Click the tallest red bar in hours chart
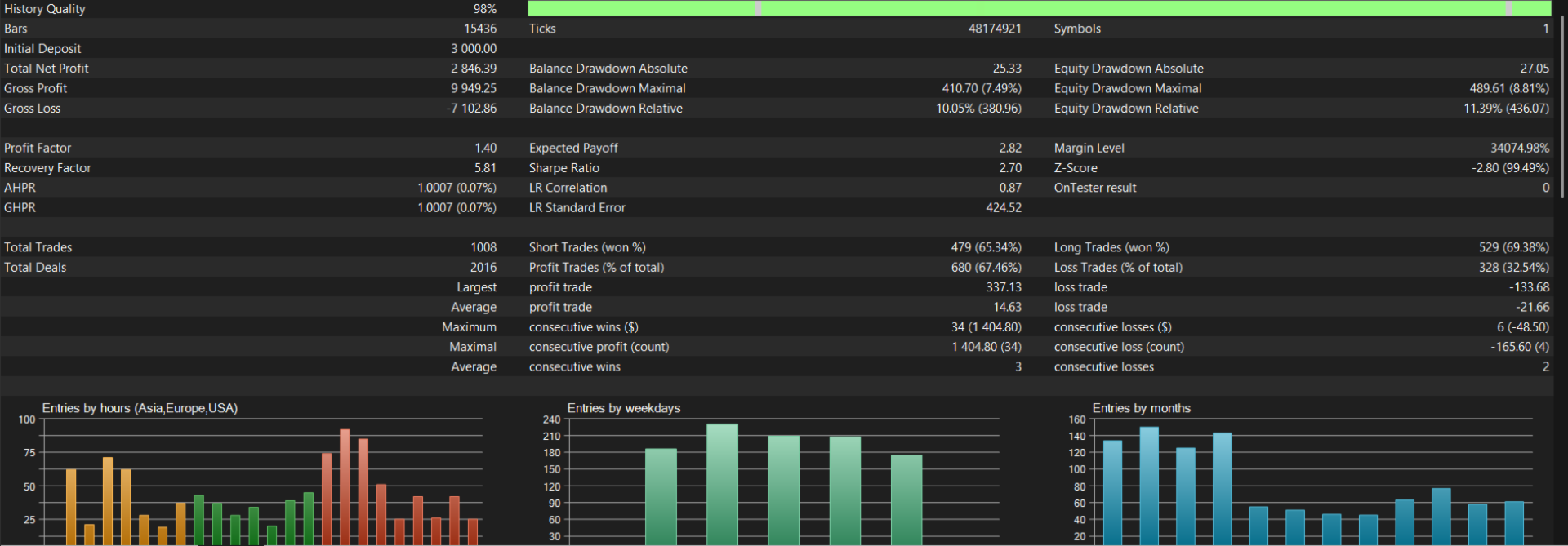 345,487
